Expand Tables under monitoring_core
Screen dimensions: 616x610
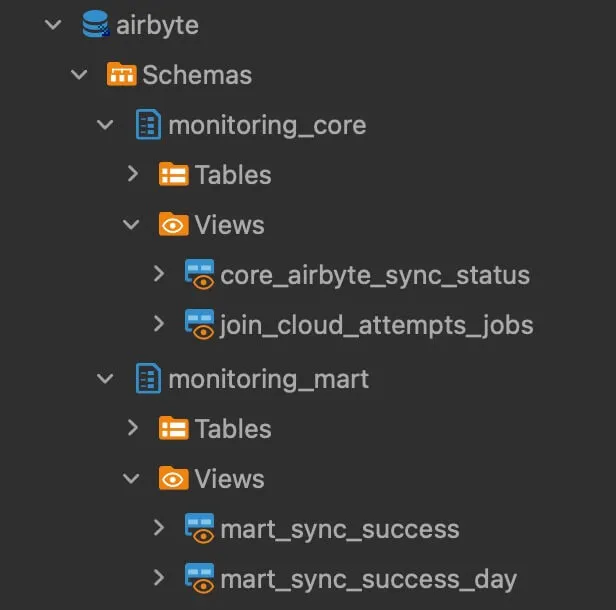tap(133, 174)
